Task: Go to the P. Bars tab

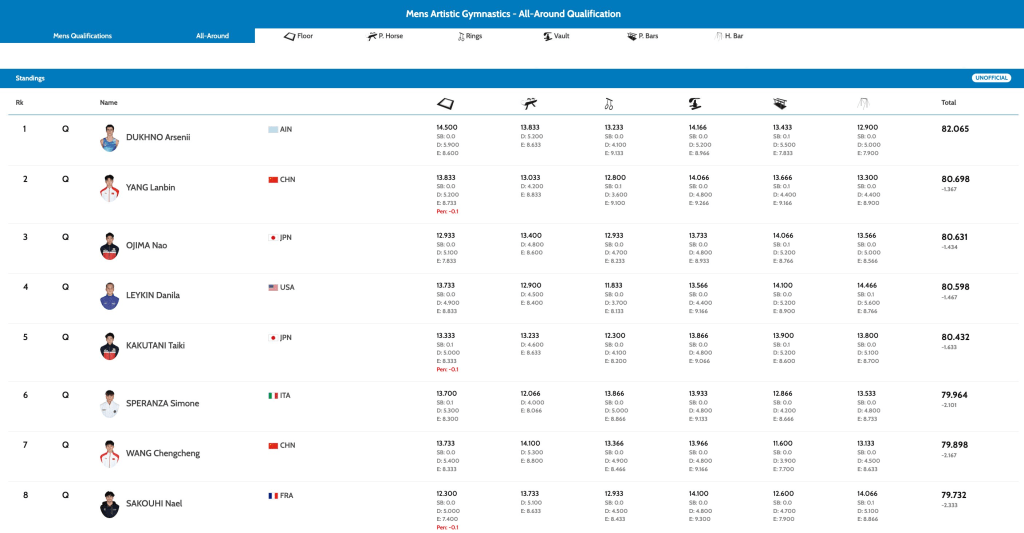Action: 642,36
